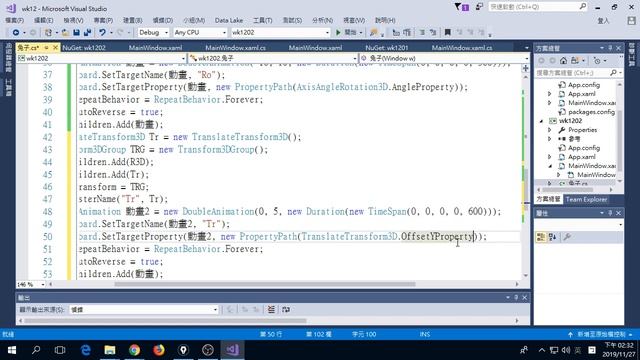Select the 兔子.cs file in Solution Explorer

pos(577,183)
